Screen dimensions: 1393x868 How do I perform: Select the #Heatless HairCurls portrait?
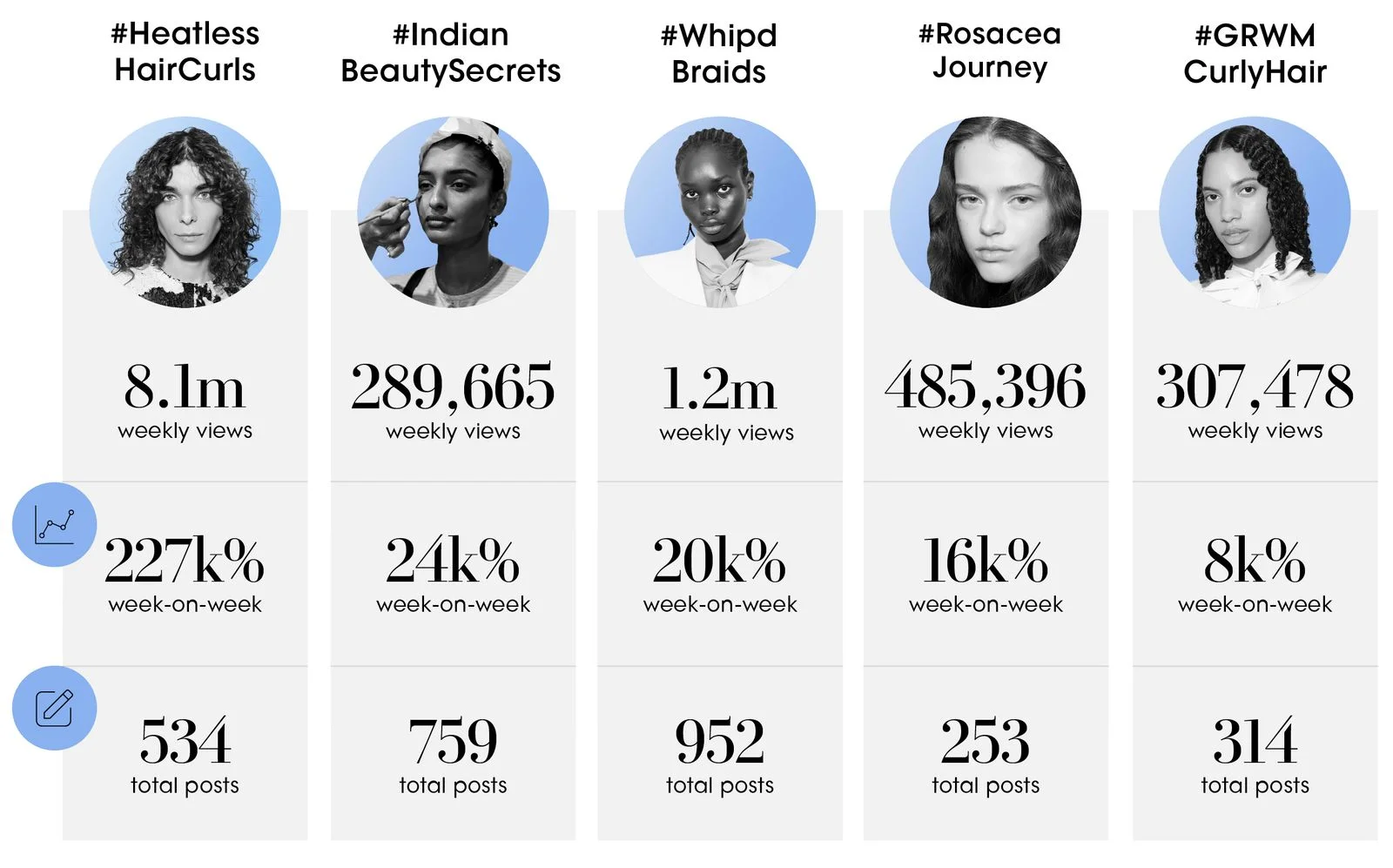click(185, 212)
